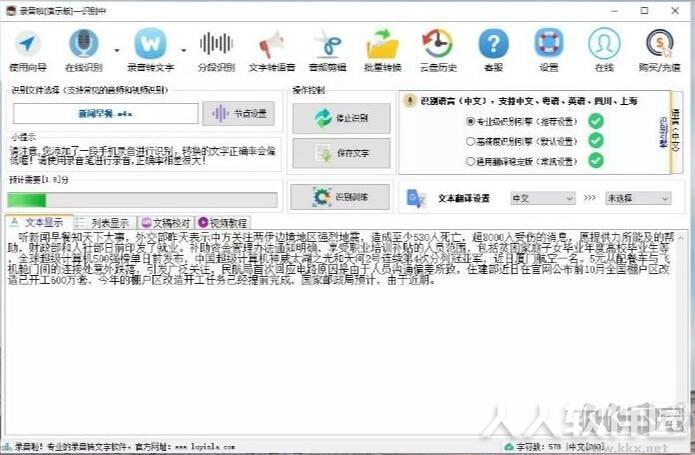Launch the 音频剪辑 scissors tool
Image resolution: width=695 pixels, height=455 pixels.
coord(328,50)
